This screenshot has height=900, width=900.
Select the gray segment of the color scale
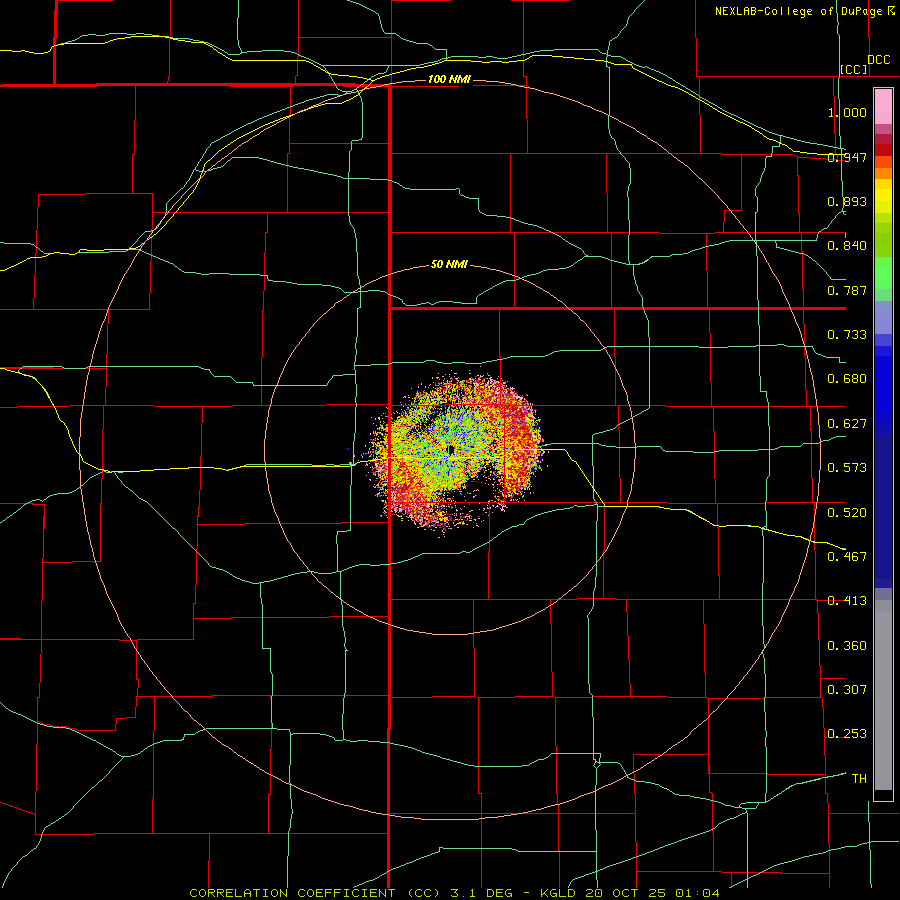[883, 695]
